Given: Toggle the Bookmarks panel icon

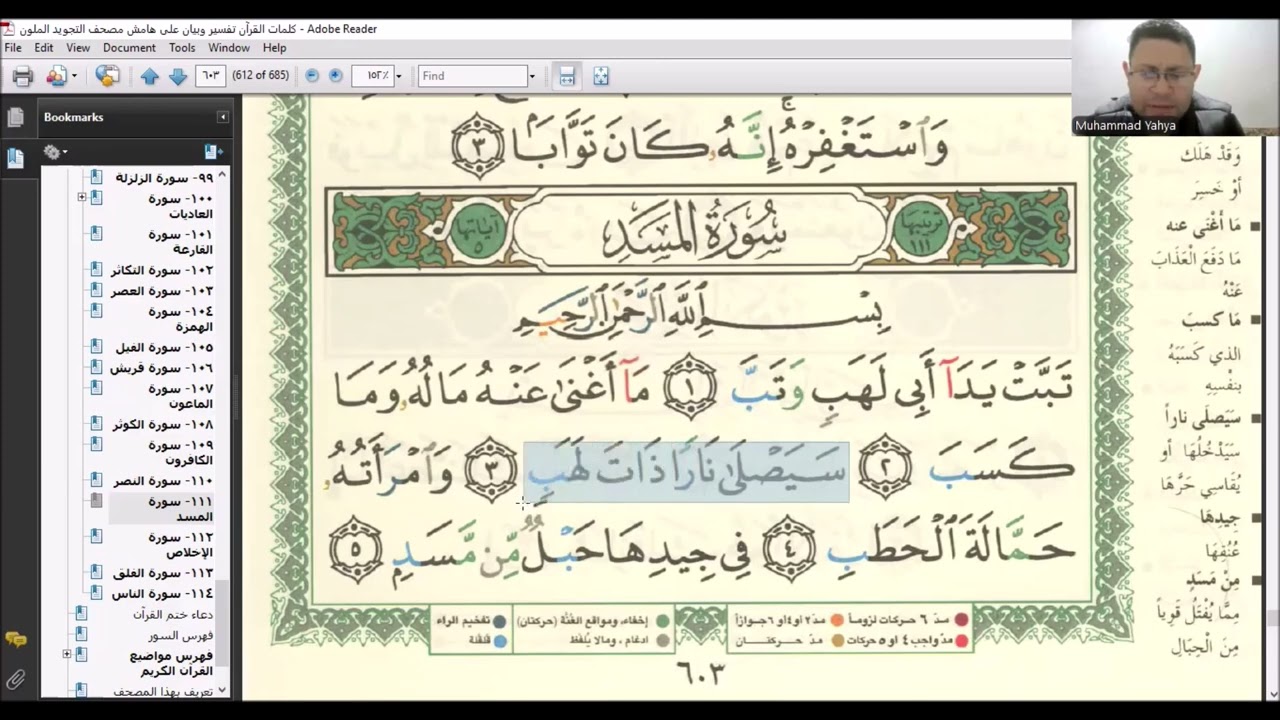Looking at the screenshot, I should click(x=15, y=158).
